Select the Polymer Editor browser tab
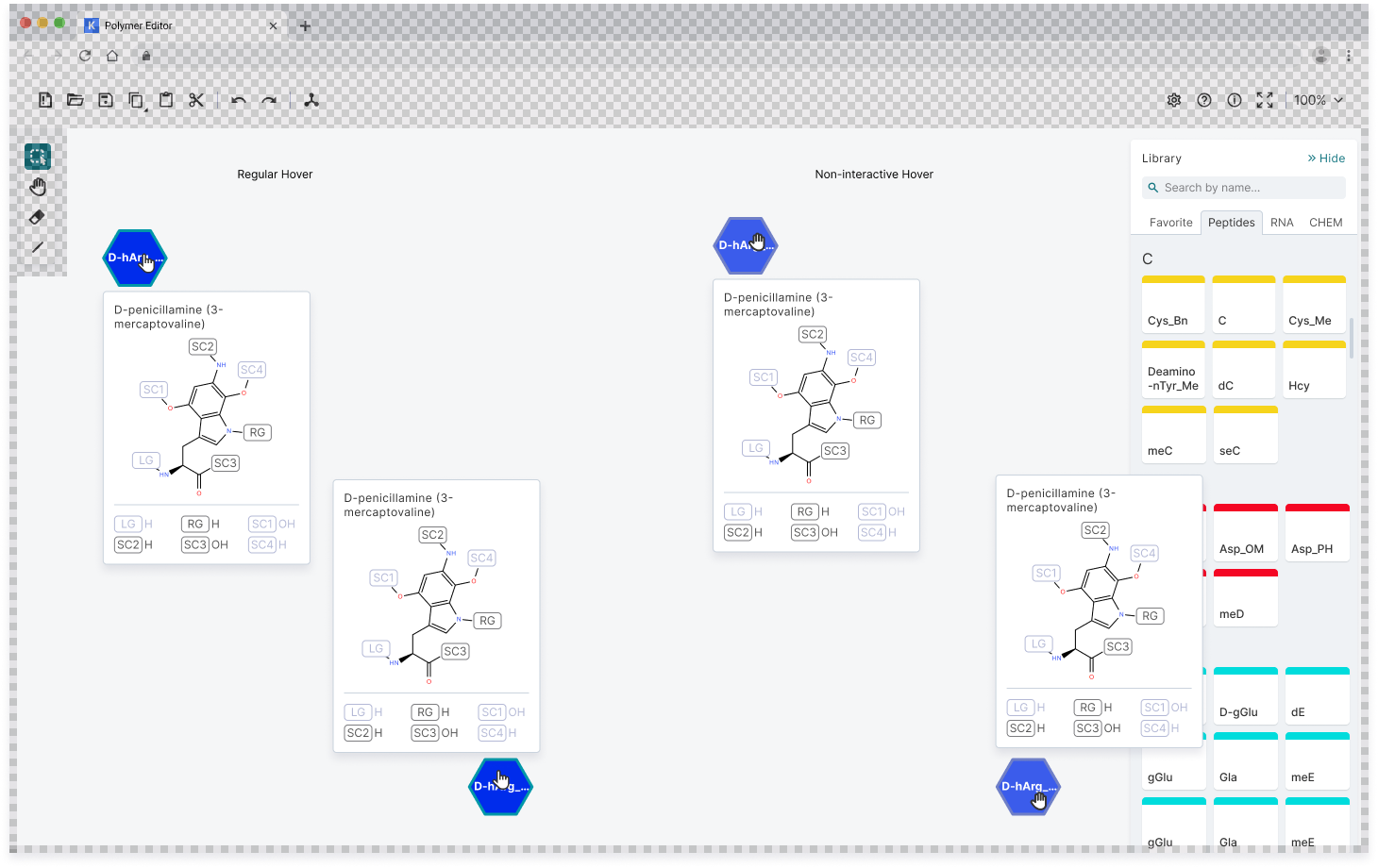 (x=181, y=26)
